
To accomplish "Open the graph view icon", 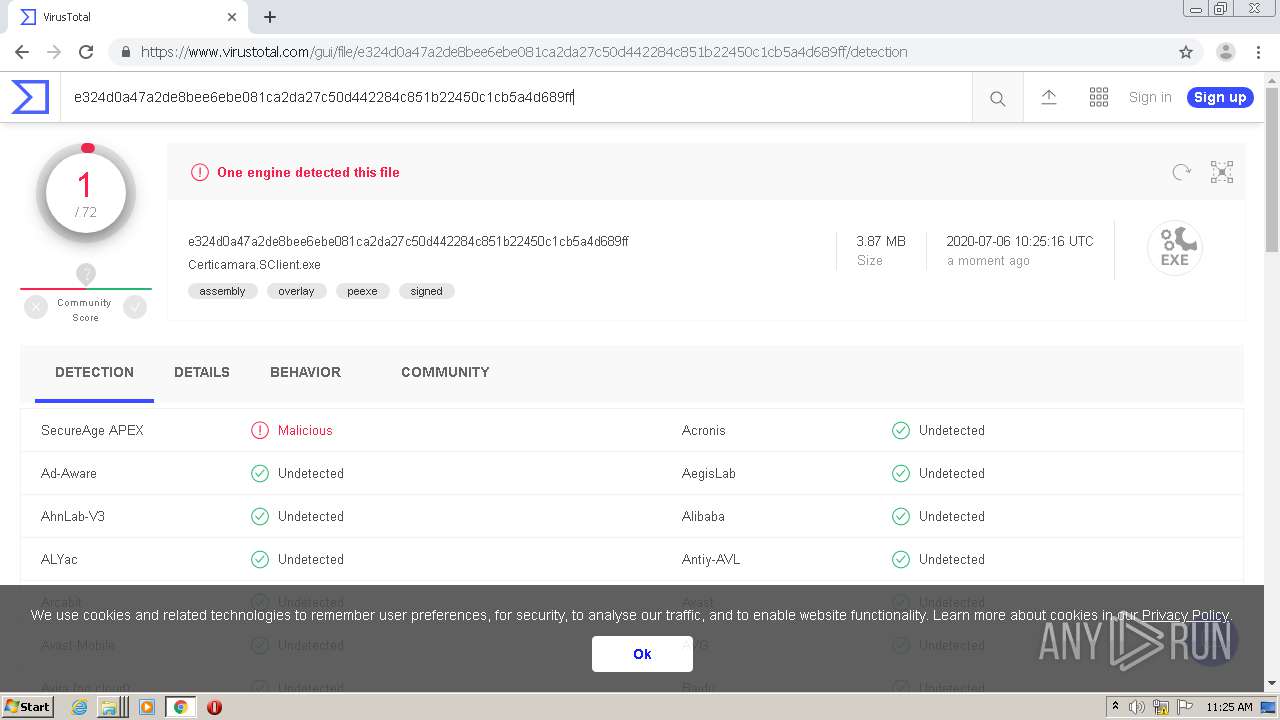I will point(1222,172).
